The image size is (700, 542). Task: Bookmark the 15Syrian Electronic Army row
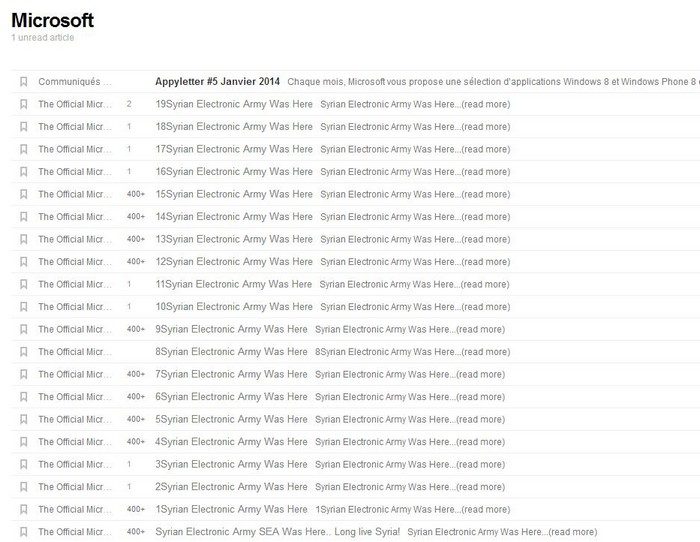[24, 194]
